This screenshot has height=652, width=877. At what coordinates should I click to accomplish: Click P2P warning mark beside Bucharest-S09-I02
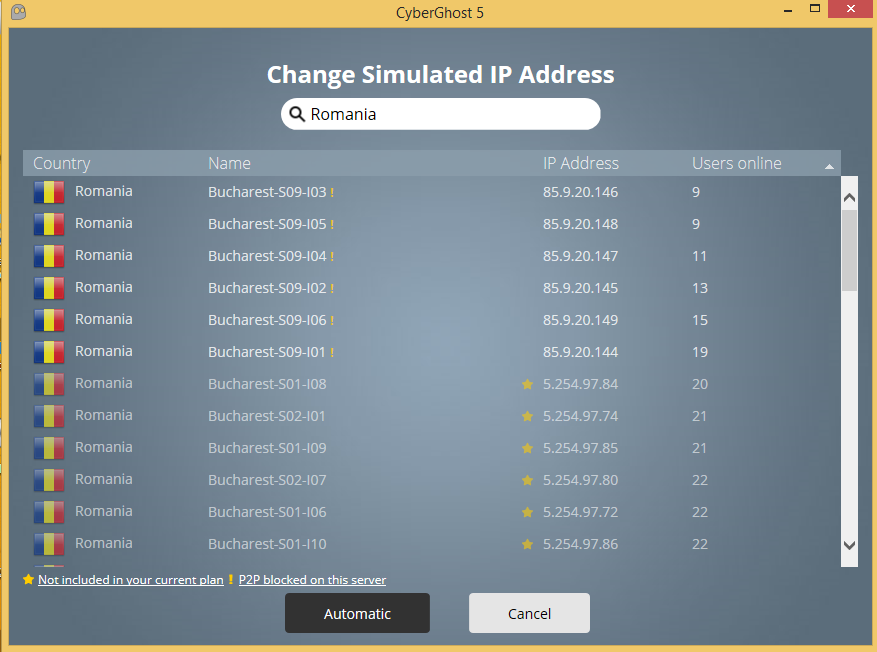click(x=332, y=288)
